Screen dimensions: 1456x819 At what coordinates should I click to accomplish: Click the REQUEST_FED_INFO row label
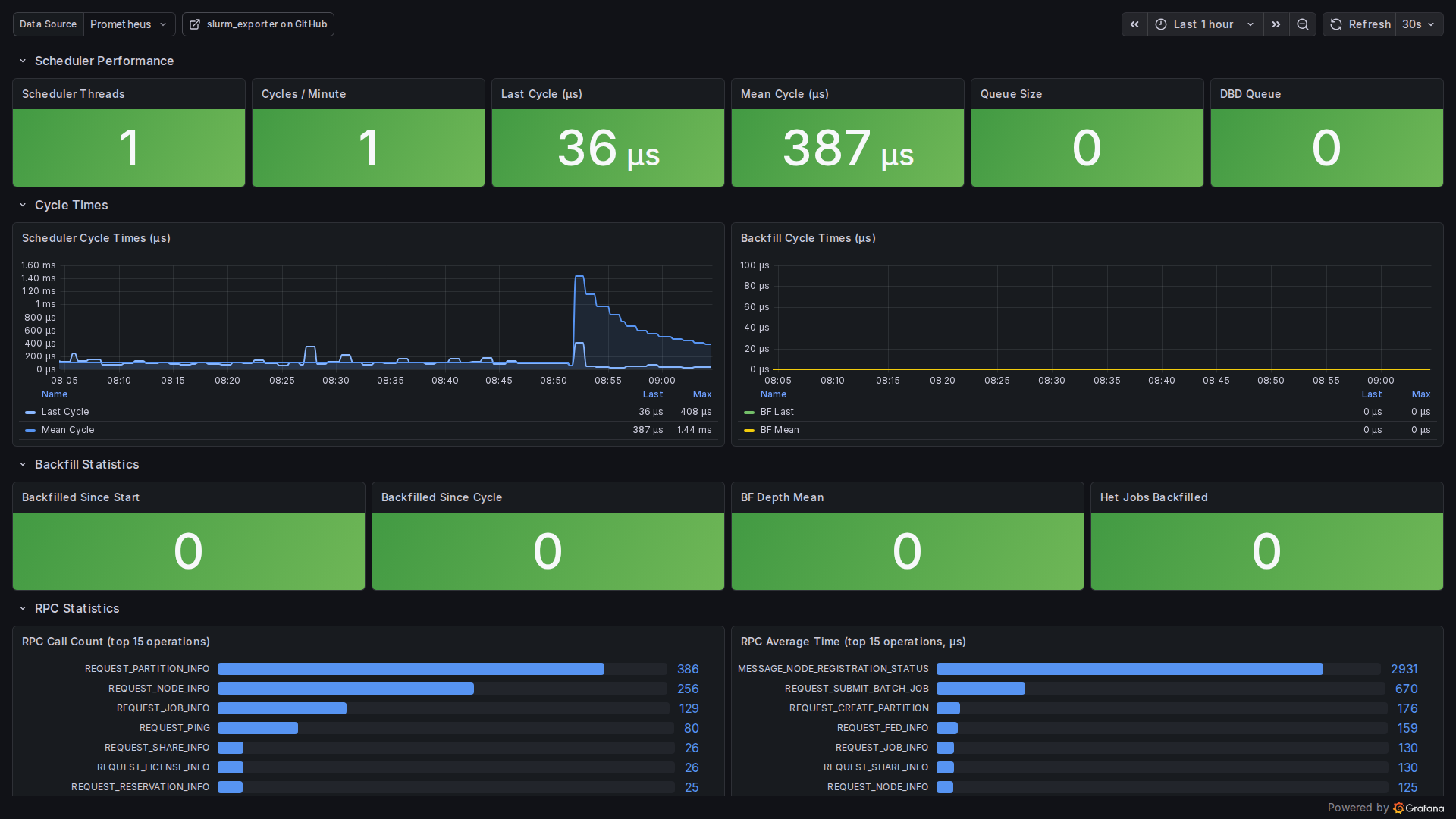click(883, 728)
